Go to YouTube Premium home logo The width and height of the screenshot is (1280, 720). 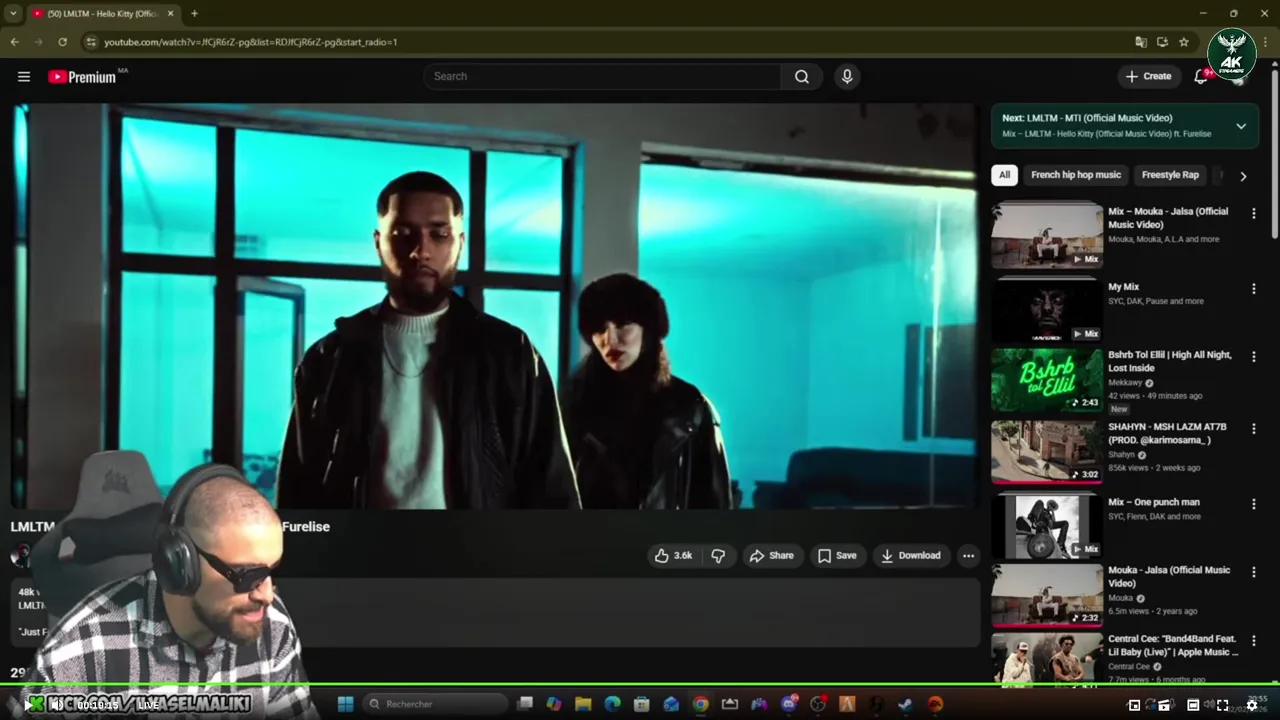(x=82, y=77)
